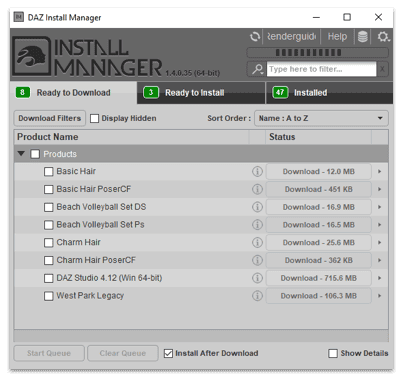The height and width of the screenshot is (377, 402).
Task: Check the Charm Hair PoserCF checkbox
Action: (49, 260)
